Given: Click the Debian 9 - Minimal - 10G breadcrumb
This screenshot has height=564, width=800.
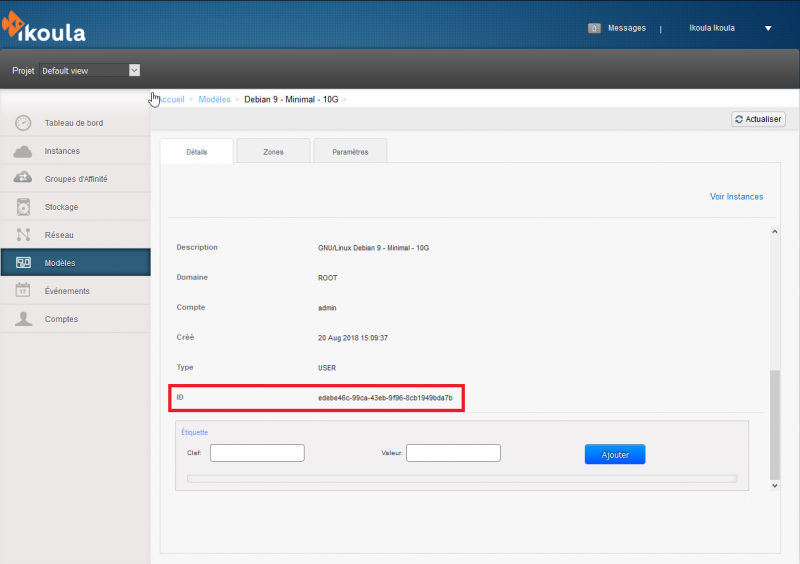Looking at the screenshot, I should click(291, 100).
